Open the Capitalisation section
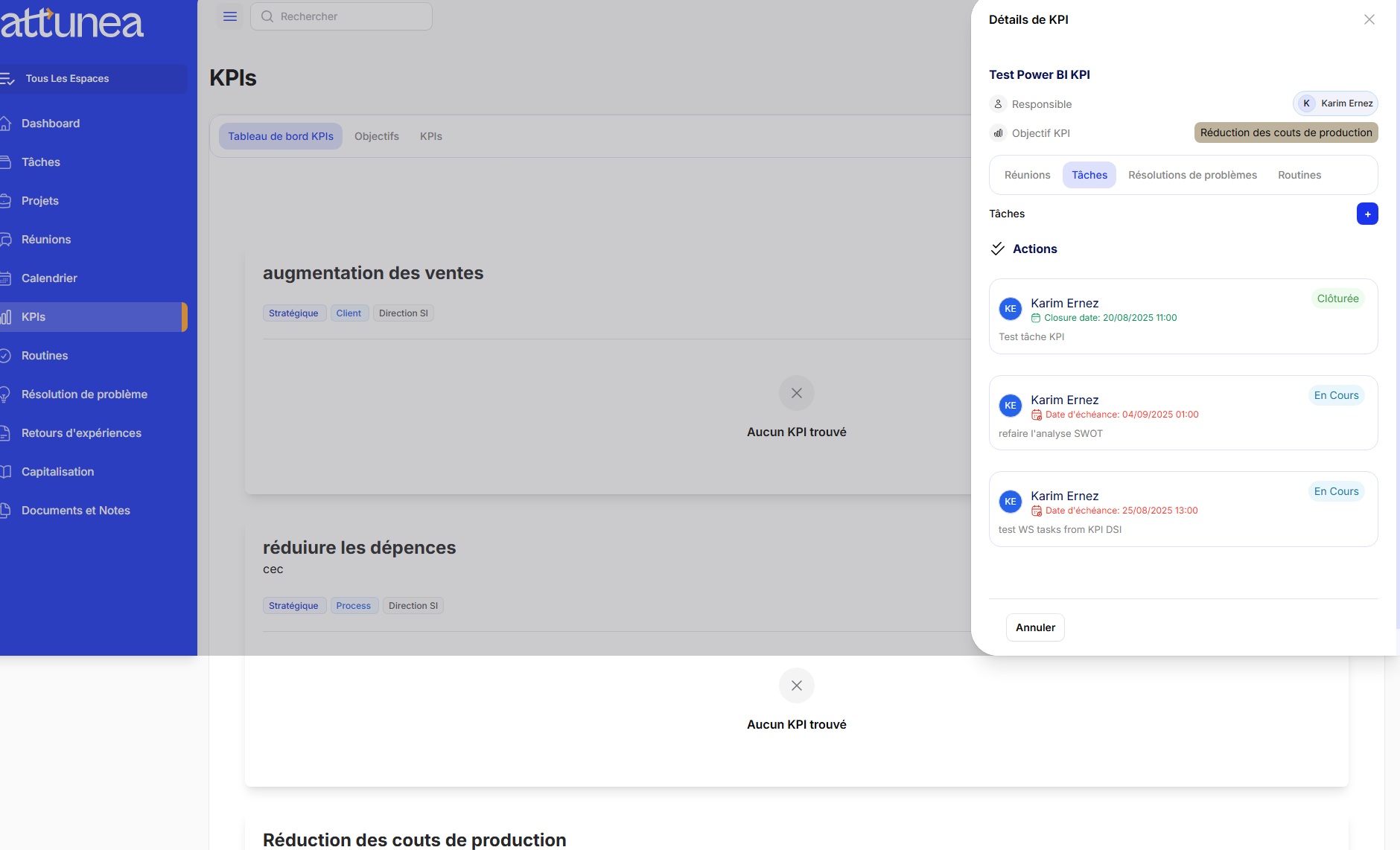Screen dimensions: 1400x850 tap(57, 471)
